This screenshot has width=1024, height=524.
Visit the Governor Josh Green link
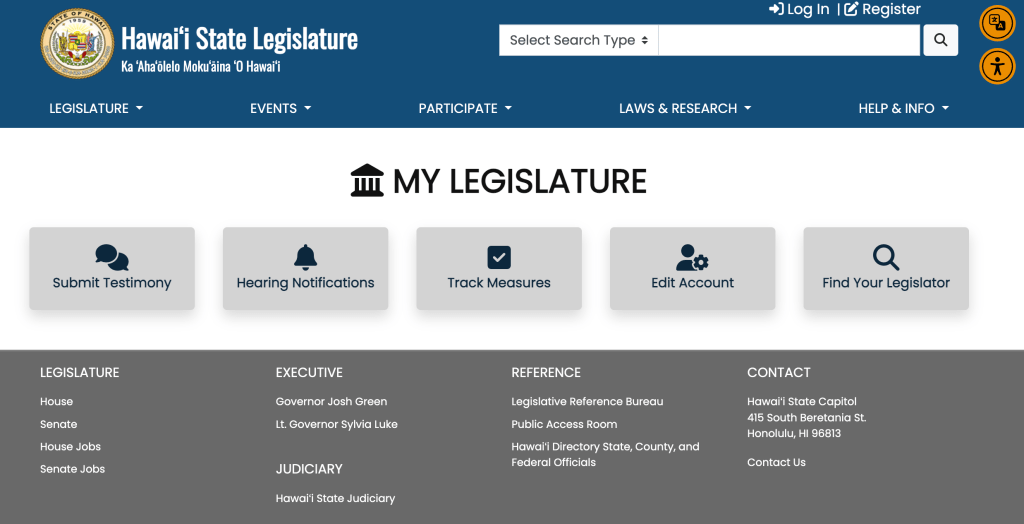[331, 402]
